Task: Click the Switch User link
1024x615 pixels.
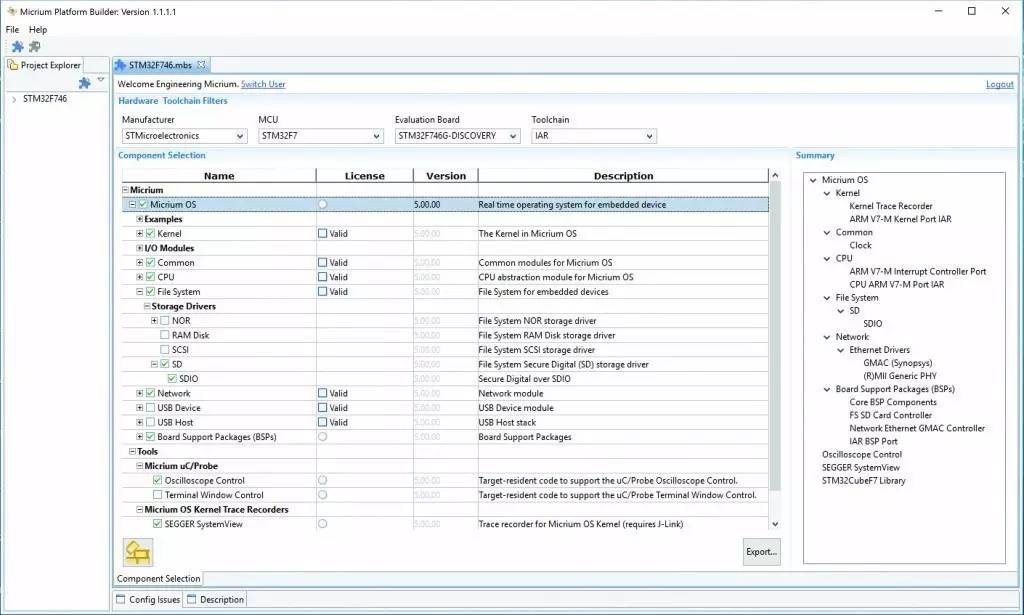Action: 263,85
